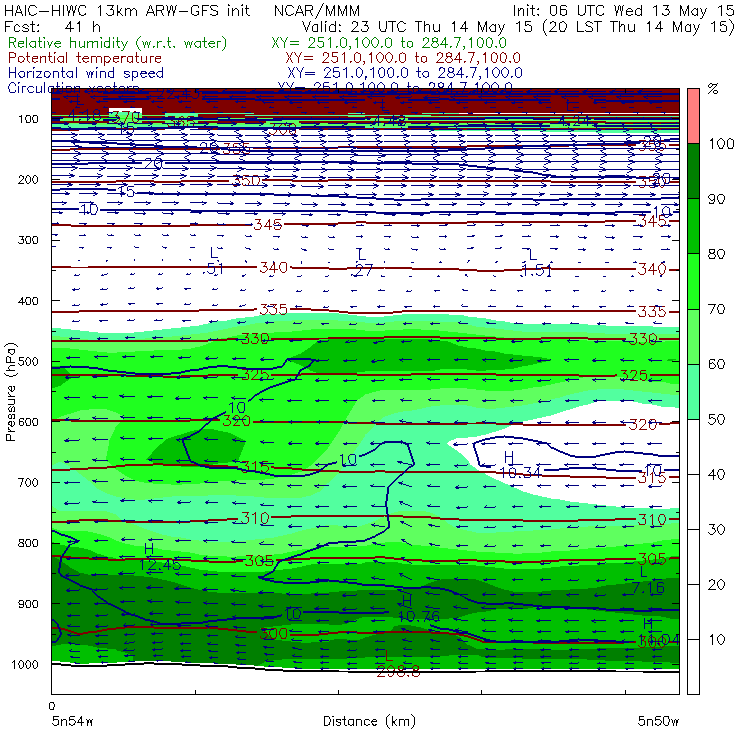
Task: Click the 'H 10.34' wind speed maximum
Action: pyautogui.click(x=520, y=465)
